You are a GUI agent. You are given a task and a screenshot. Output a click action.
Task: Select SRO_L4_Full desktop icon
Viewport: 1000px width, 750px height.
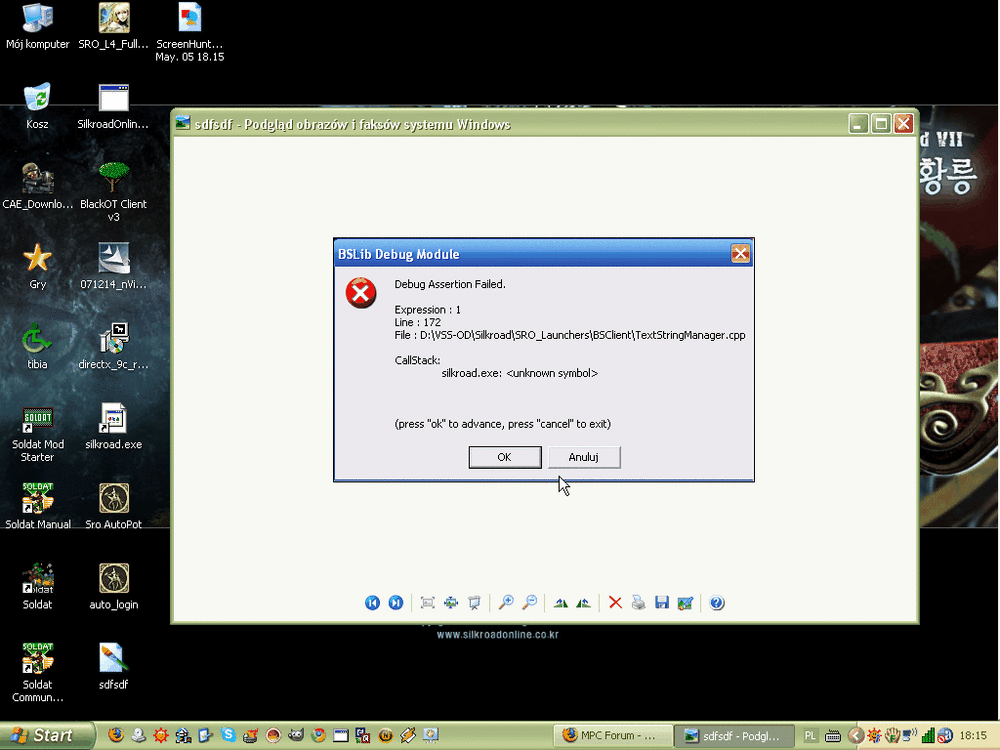(x=114, y=27)
